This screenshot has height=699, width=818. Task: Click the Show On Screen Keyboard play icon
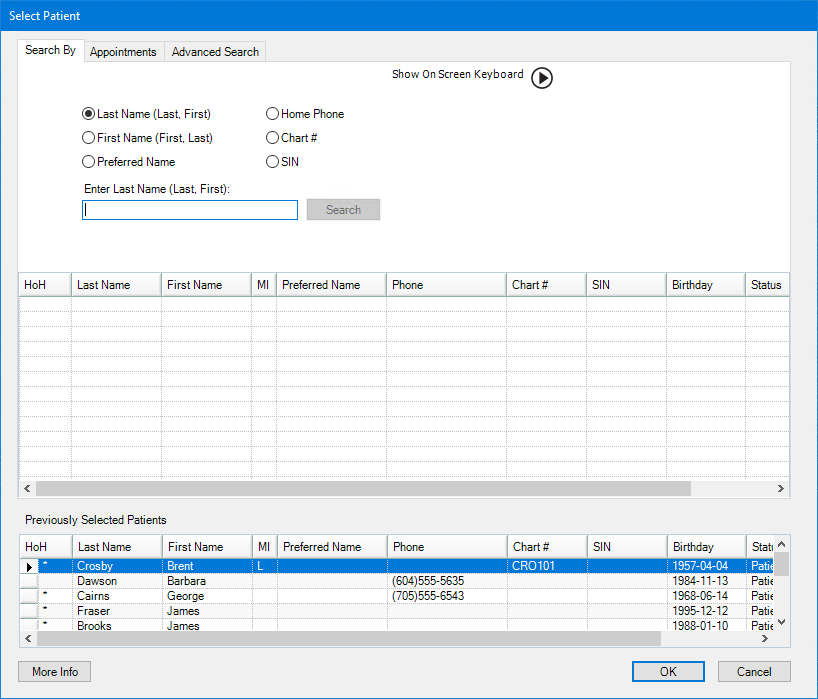[x=541, y=78]
